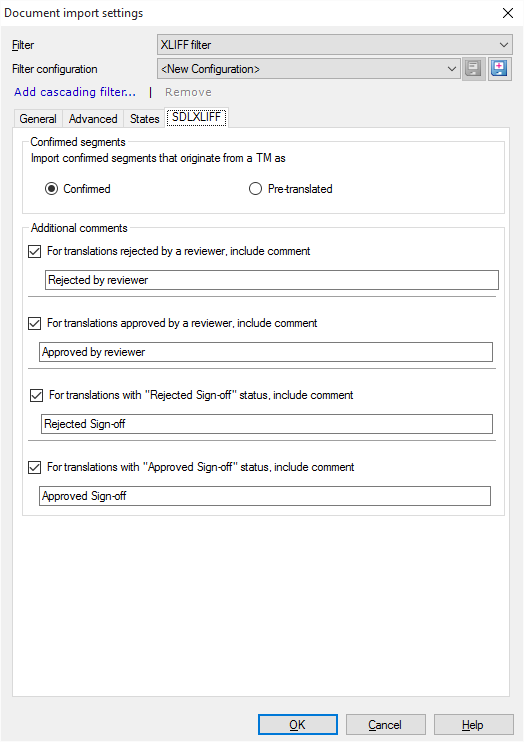Select the Confirmed radio button

click(52, 189)
